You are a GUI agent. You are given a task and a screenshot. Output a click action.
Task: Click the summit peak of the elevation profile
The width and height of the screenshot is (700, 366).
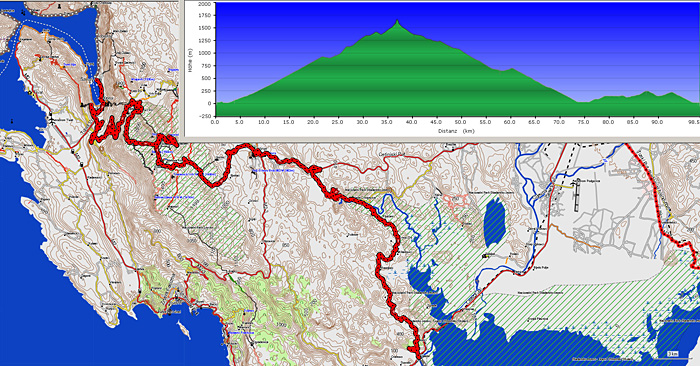point(397,21)
